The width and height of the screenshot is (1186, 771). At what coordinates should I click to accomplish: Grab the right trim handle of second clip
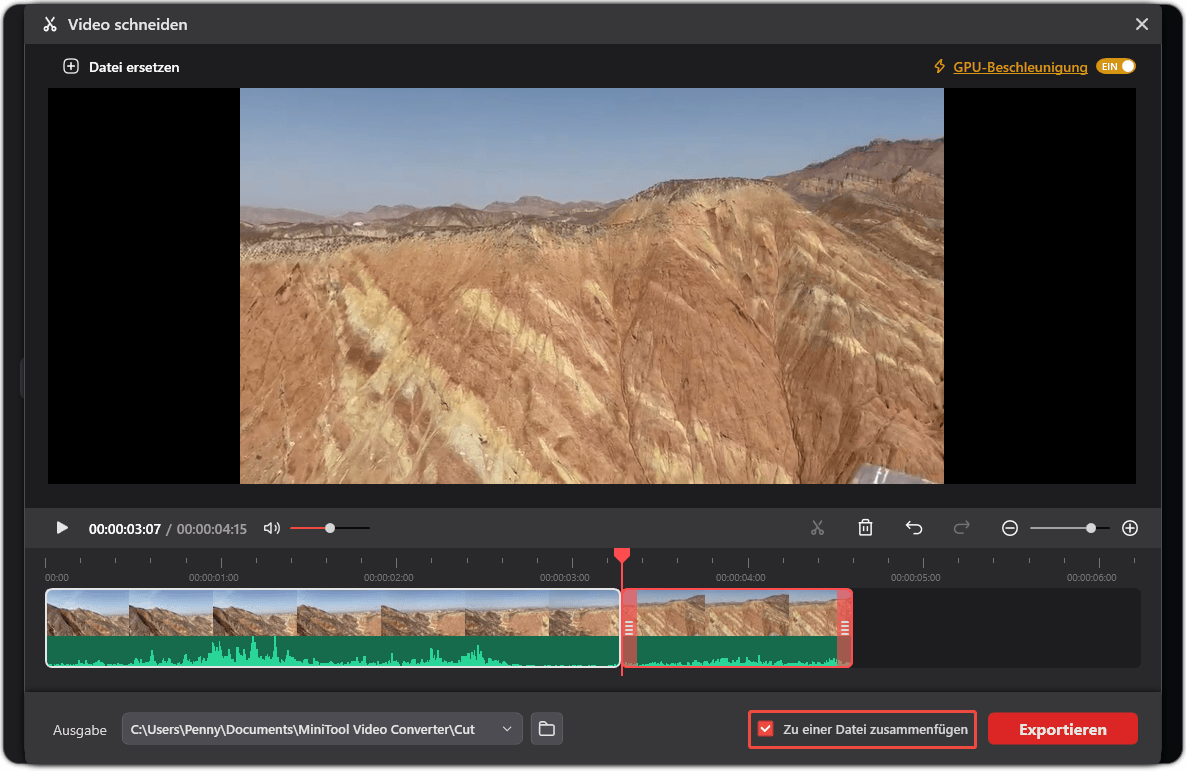845,628
